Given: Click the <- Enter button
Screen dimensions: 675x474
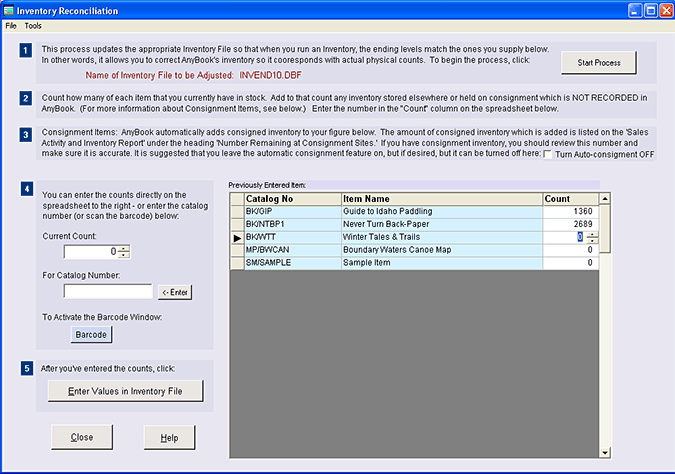Looking at the screenshot, I should [175, 292].
